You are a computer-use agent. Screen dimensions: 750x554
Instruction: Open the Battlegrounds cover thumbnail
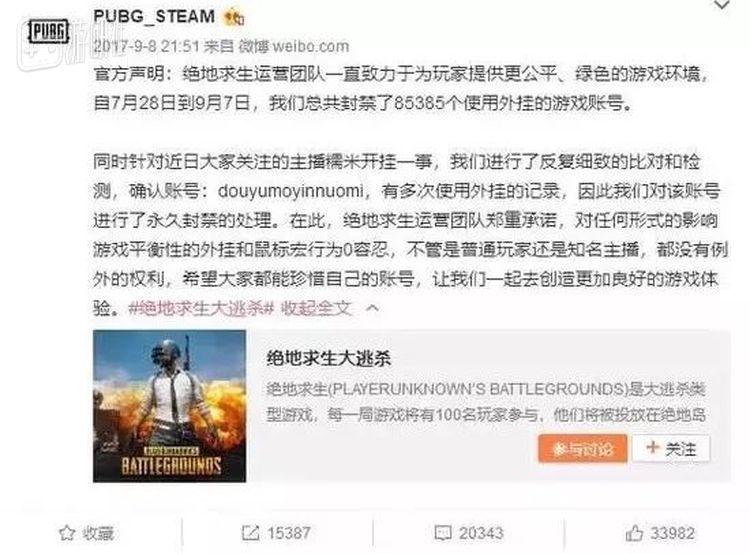(x=169, y=406)
